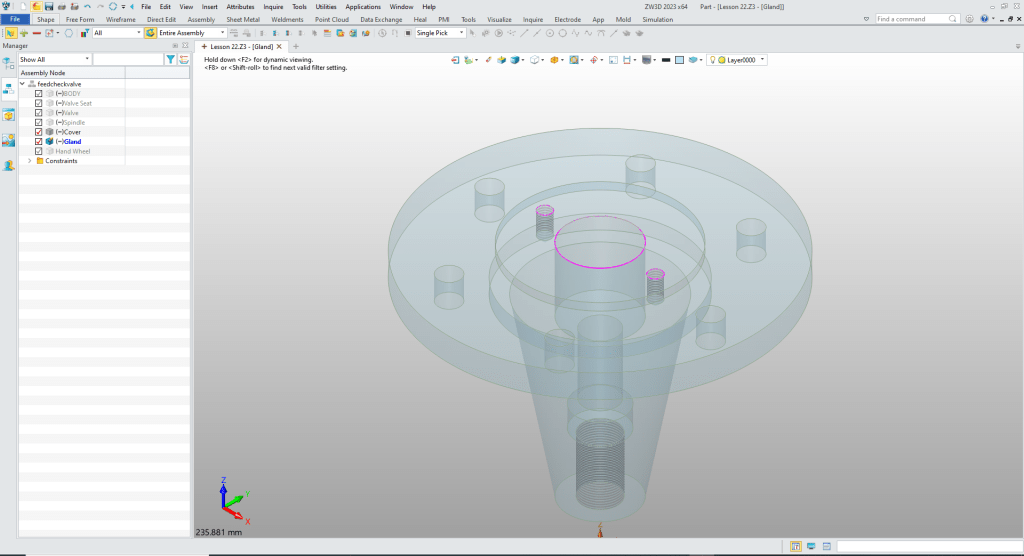Click the black color swatch in view toolbar
The image size is (1024, 556).
[666, 60]
